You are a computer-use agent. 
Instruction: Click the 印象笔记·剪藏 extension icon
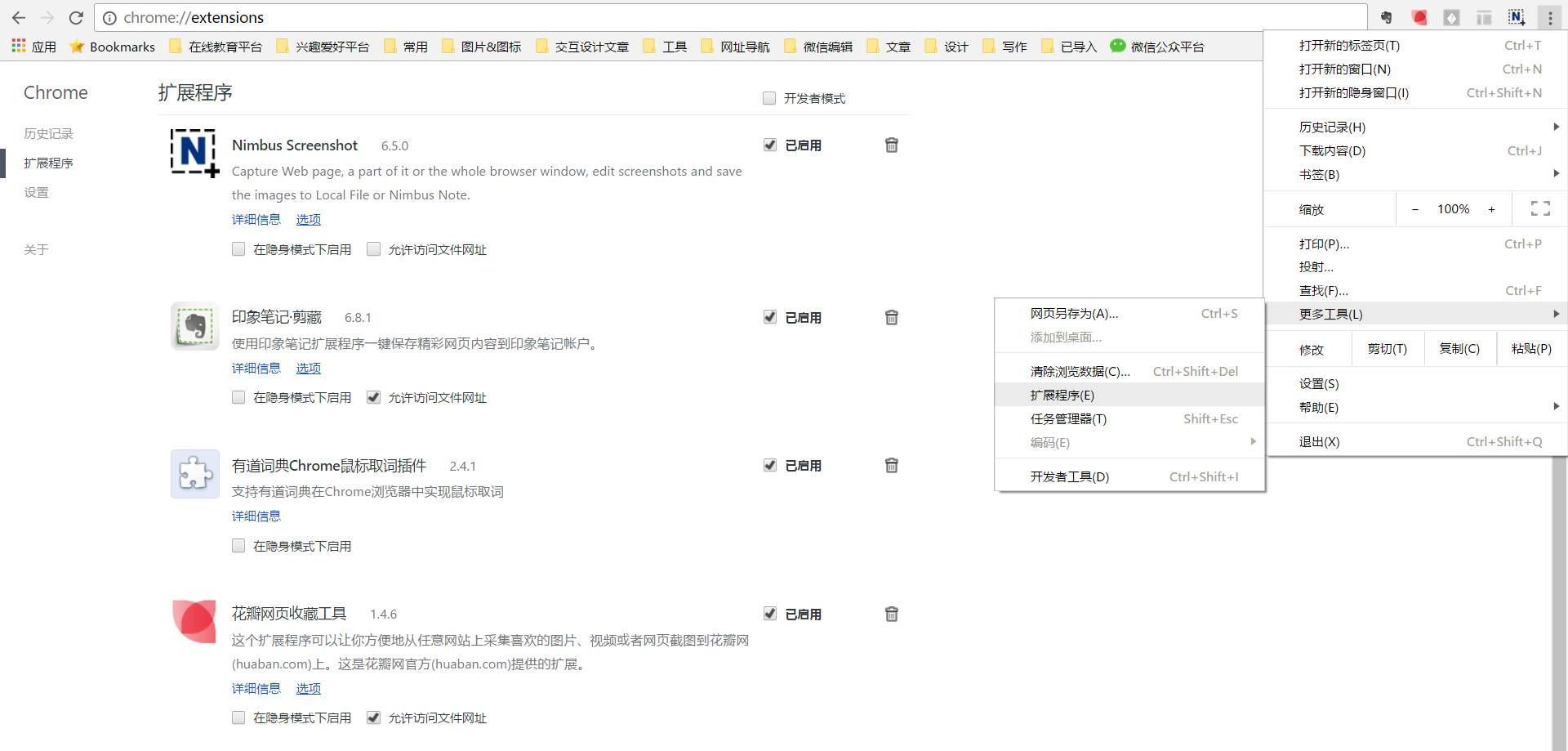click(194, 326)
